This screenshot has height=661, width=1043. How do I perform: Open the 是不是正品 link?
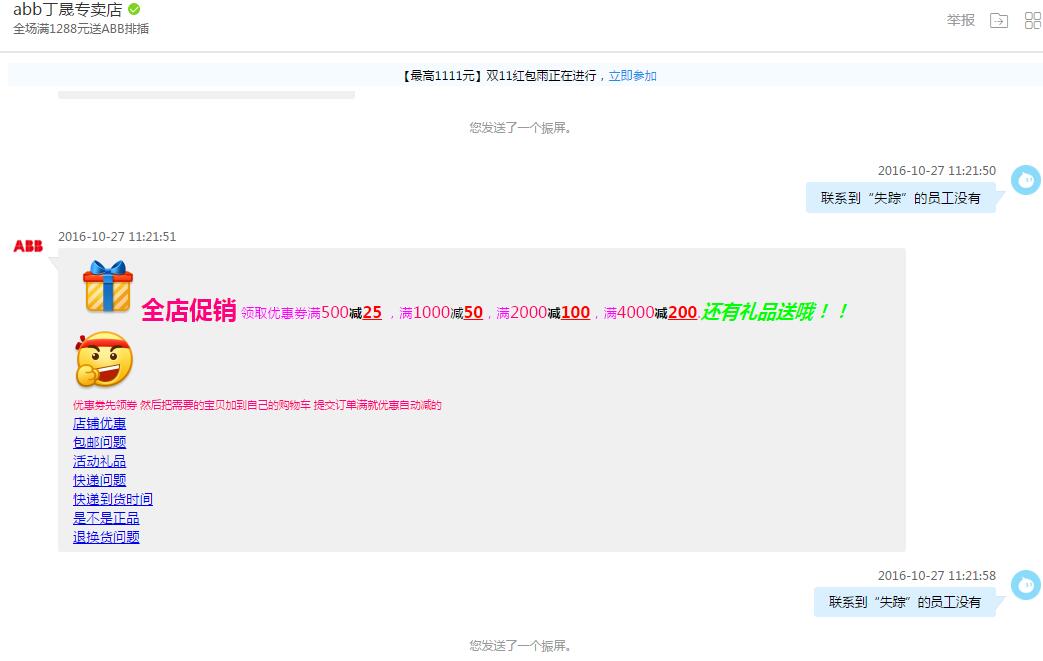click(x=106, y=518)
